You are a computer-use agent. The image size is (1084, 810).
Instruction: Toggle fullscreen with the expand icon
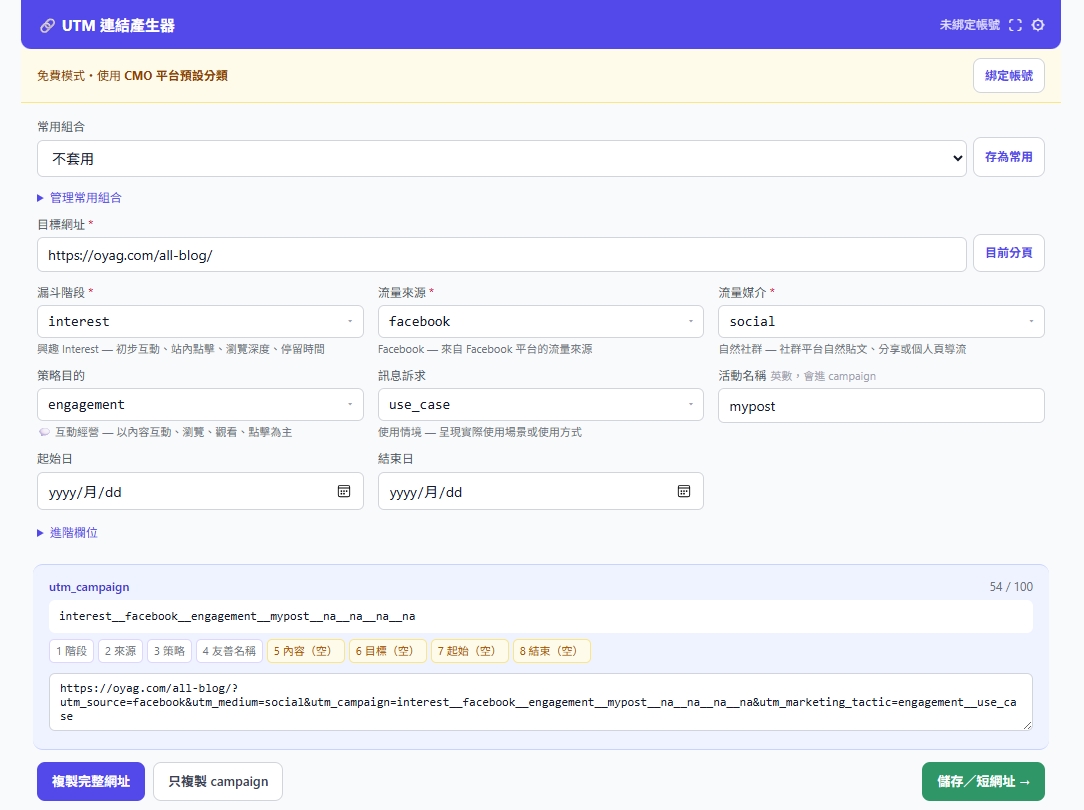tap(1015, 25)
